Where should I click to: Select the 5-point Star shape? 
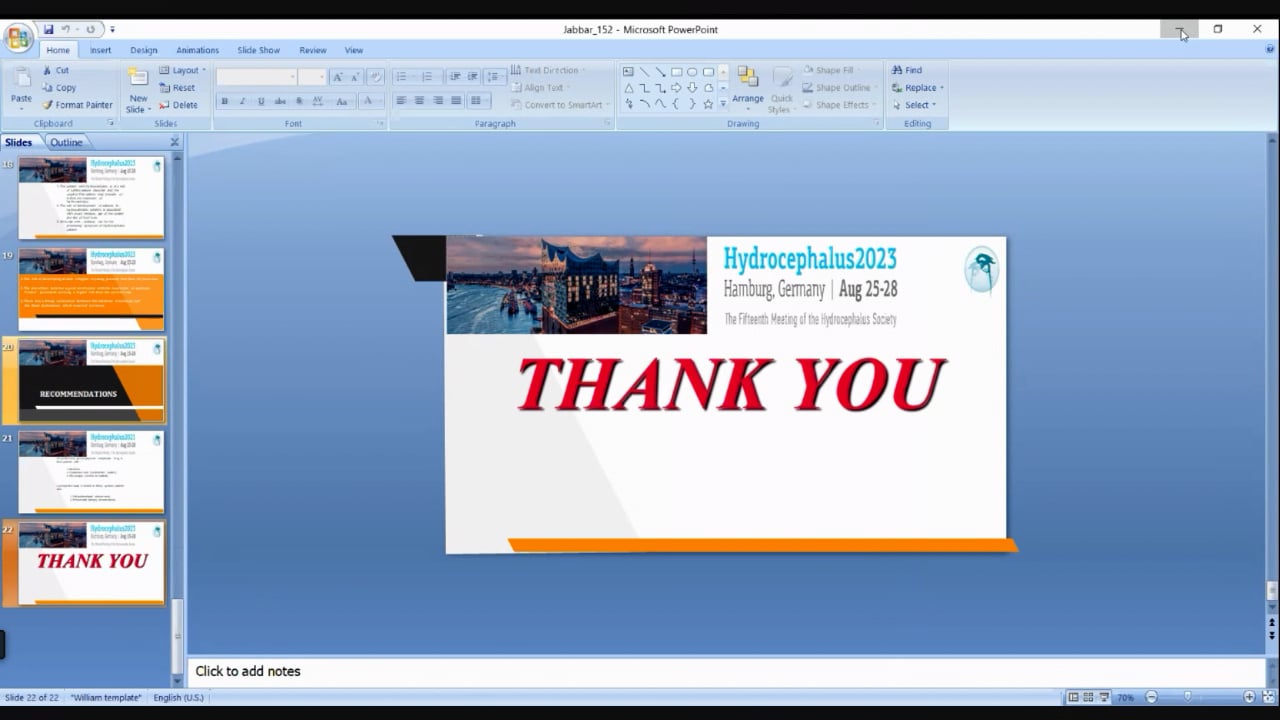click(708, 103)
